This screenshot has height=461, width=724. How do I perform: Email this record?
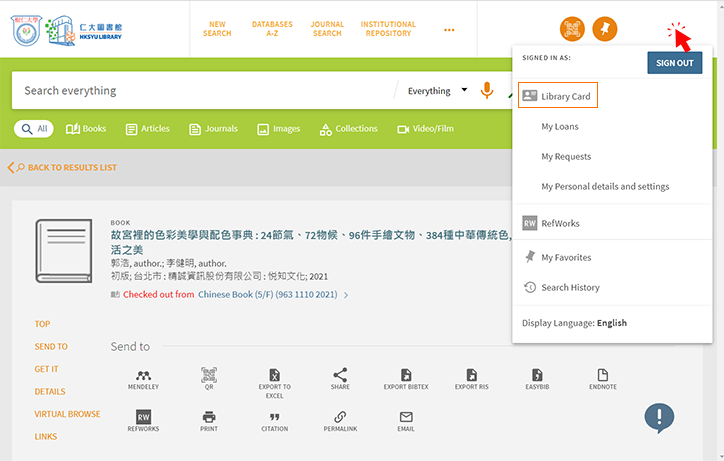point(406,419)
